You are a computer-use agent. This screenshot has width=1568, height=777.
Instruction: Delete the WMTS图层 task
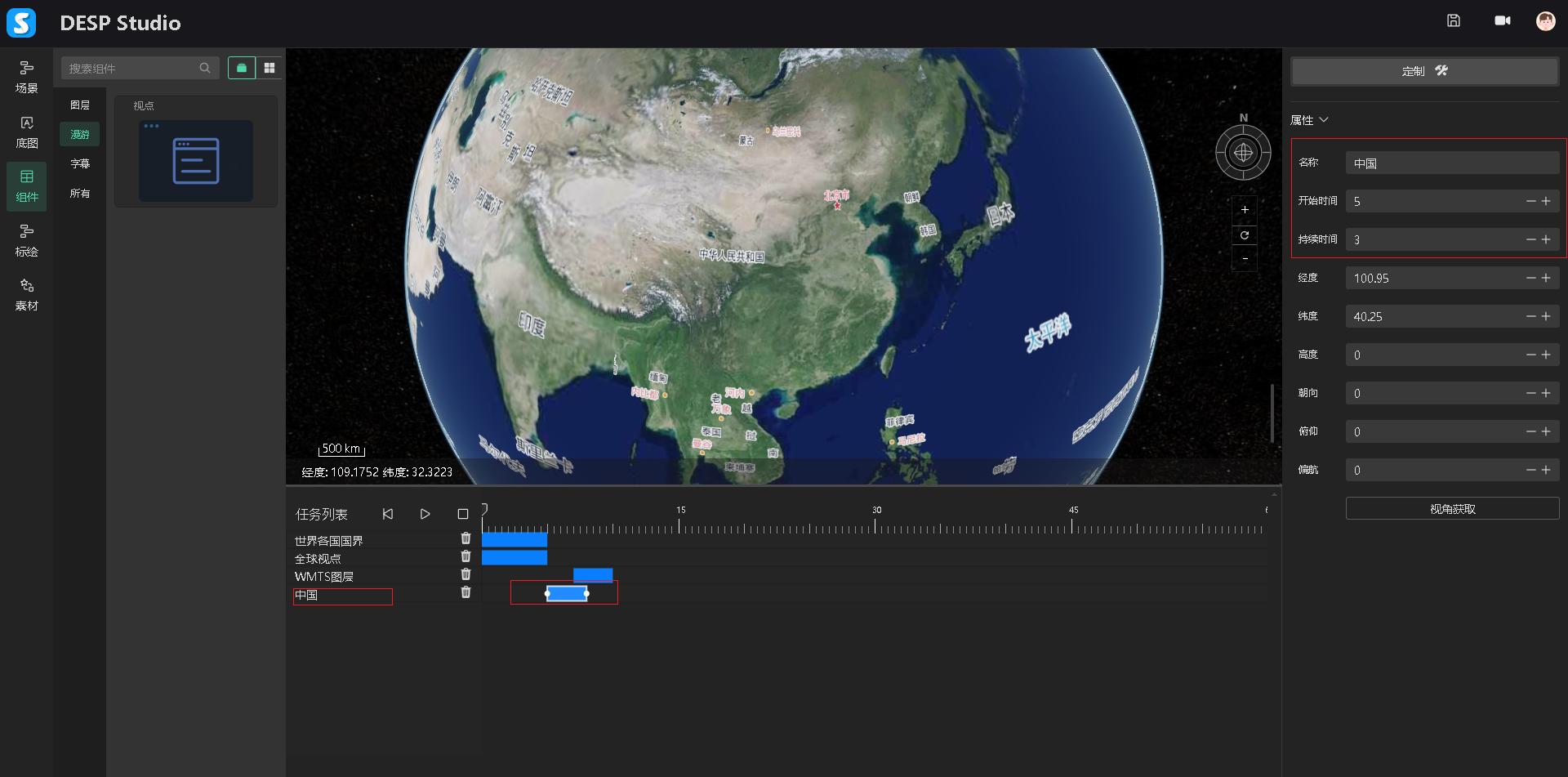(465, 575)
